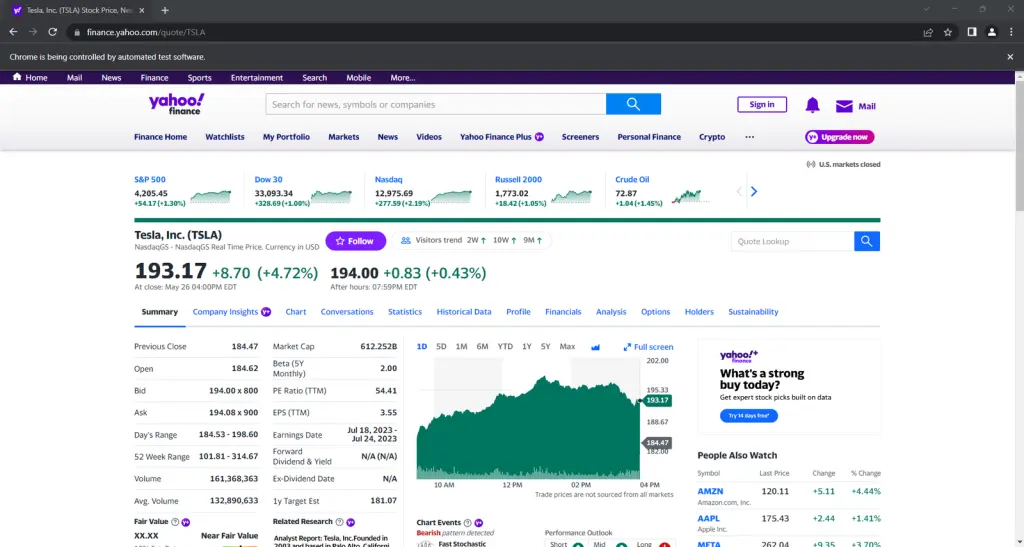
Task: Click the Sign in button
Action: click(x=761, y=104)
